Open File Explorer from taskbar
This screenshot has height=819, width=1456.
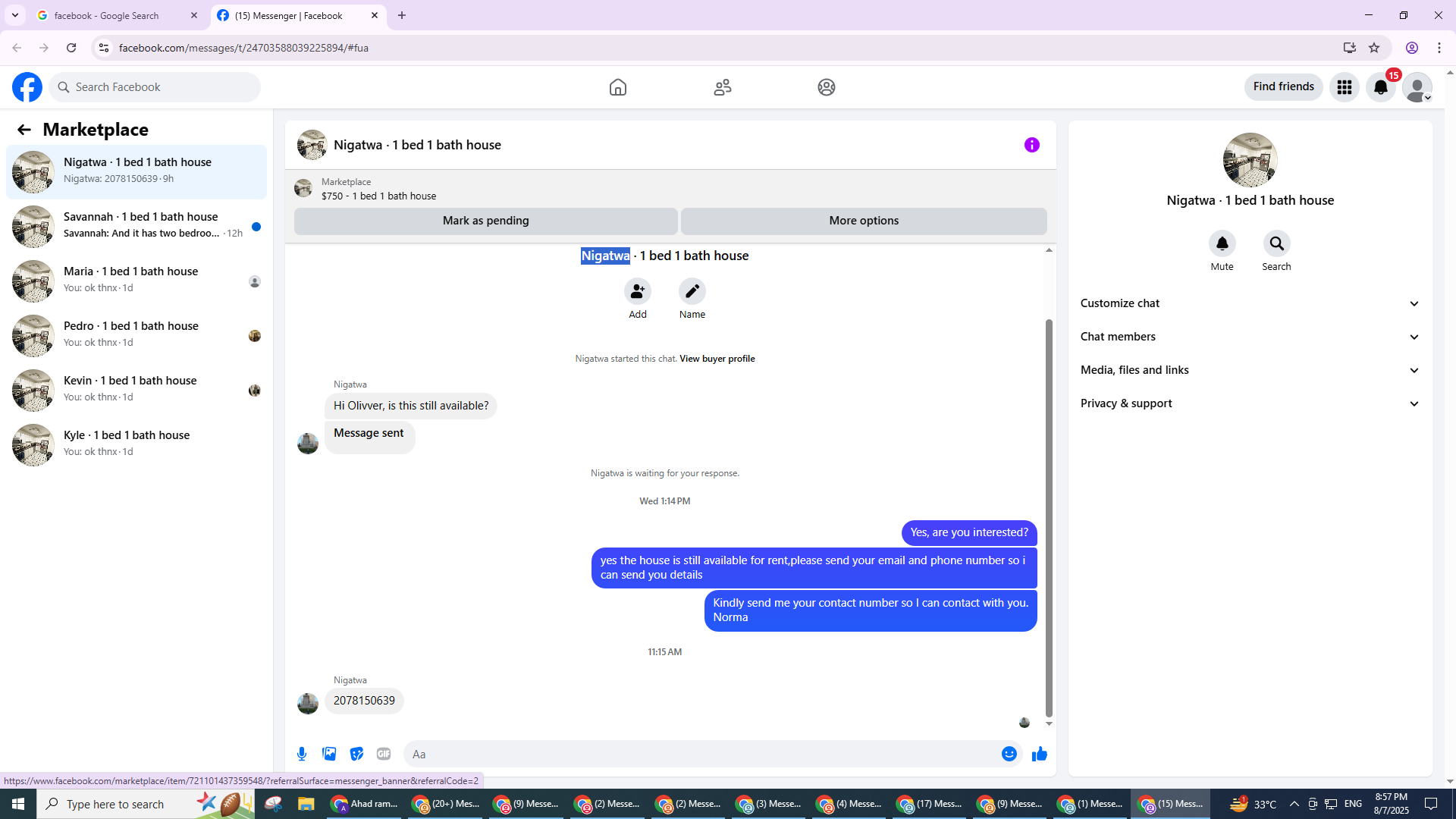click(306, 804)
